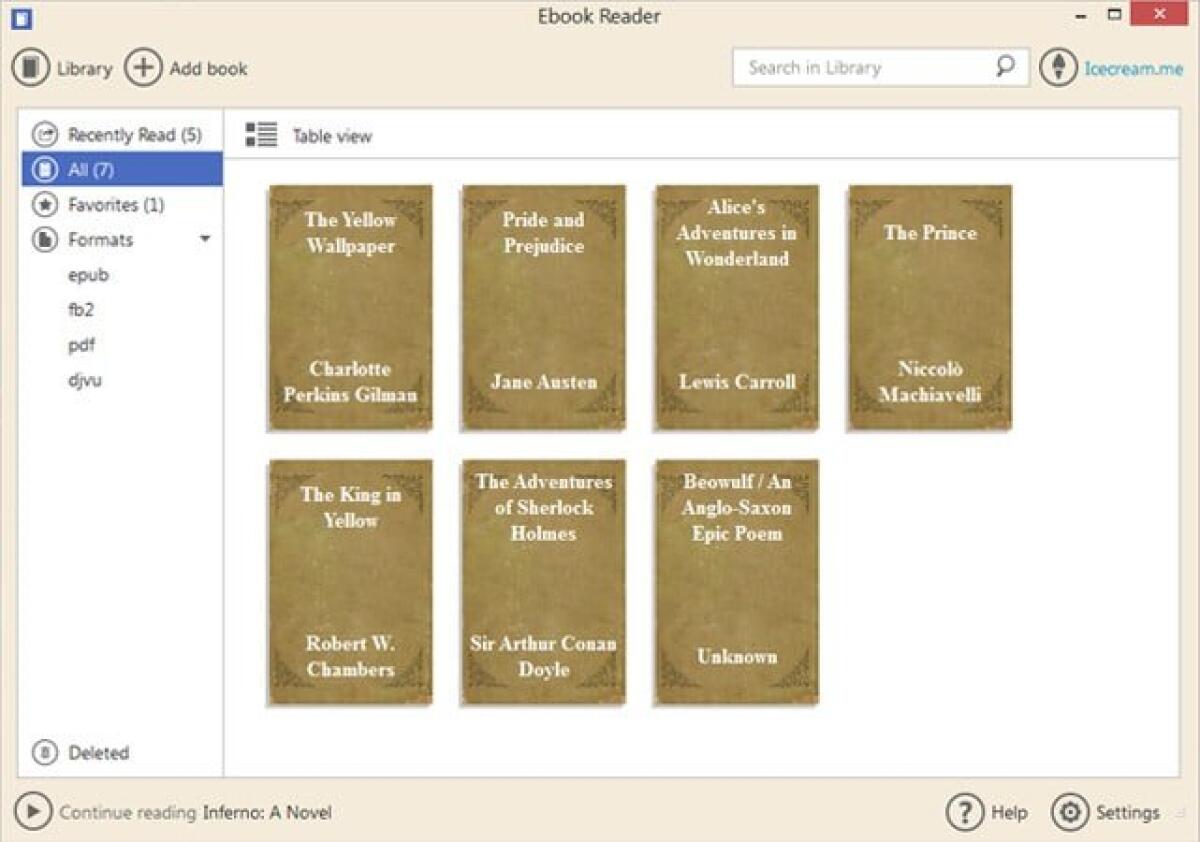The width and height of the screenshot is (1200, 842).
Task: Open the Icecream.me microphone icon
Action: pyautogui.click(x=1057, y=67)
